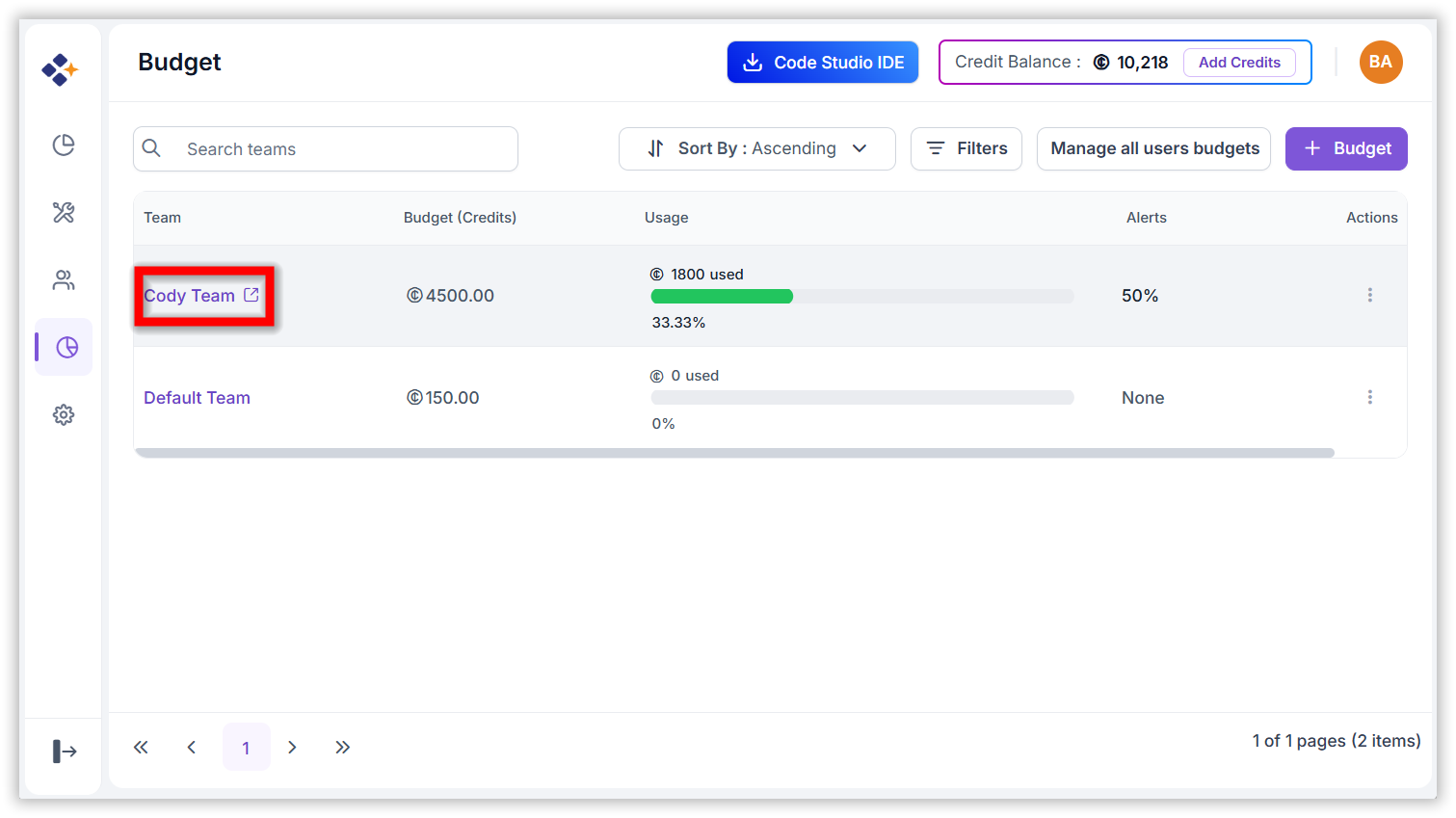Expand the Sort By Ascending dropdown
Screen dimensions: 1456x818
pos(756,148)
